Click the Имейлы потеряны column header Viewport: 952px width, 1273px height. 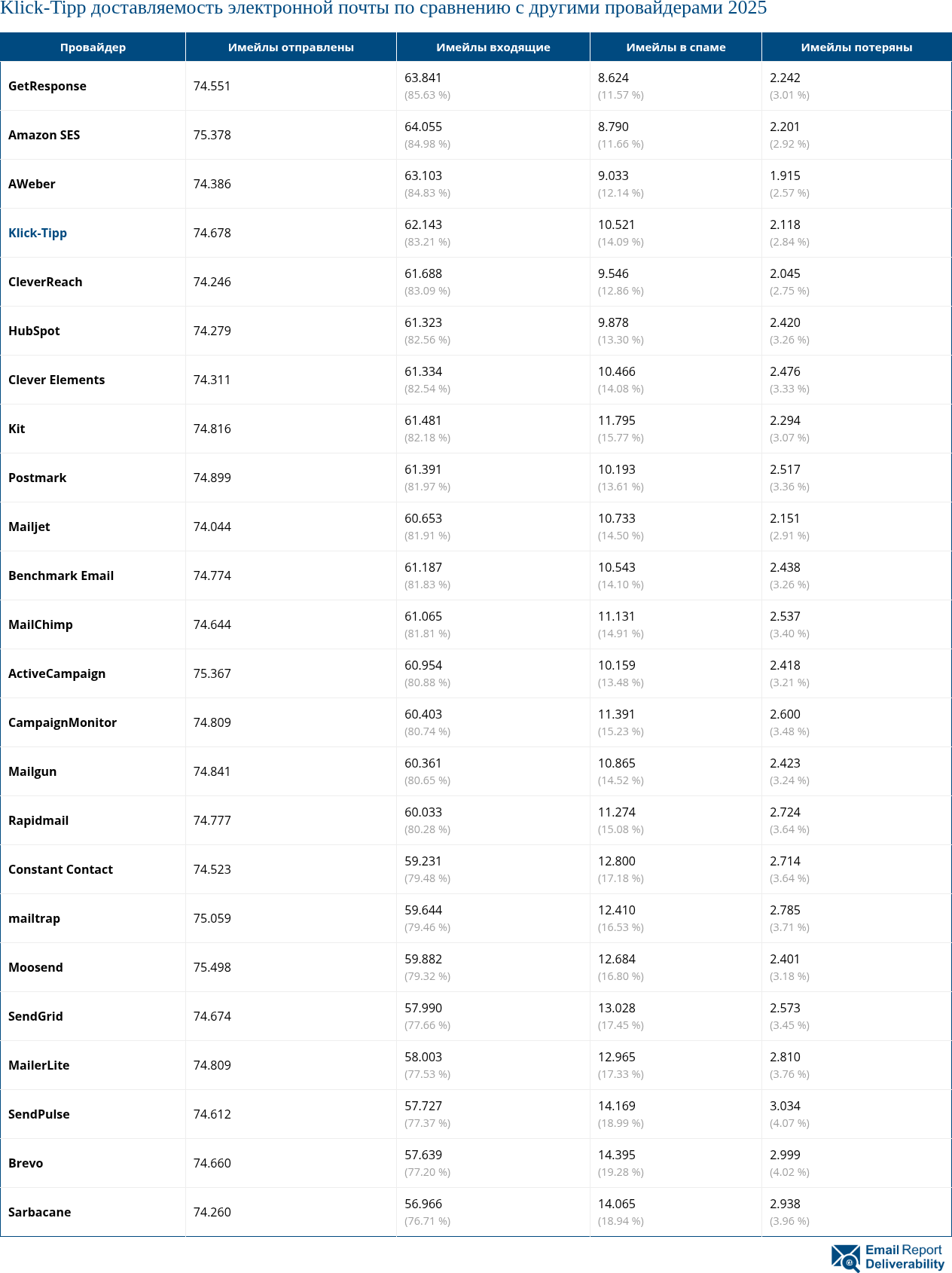856,47
